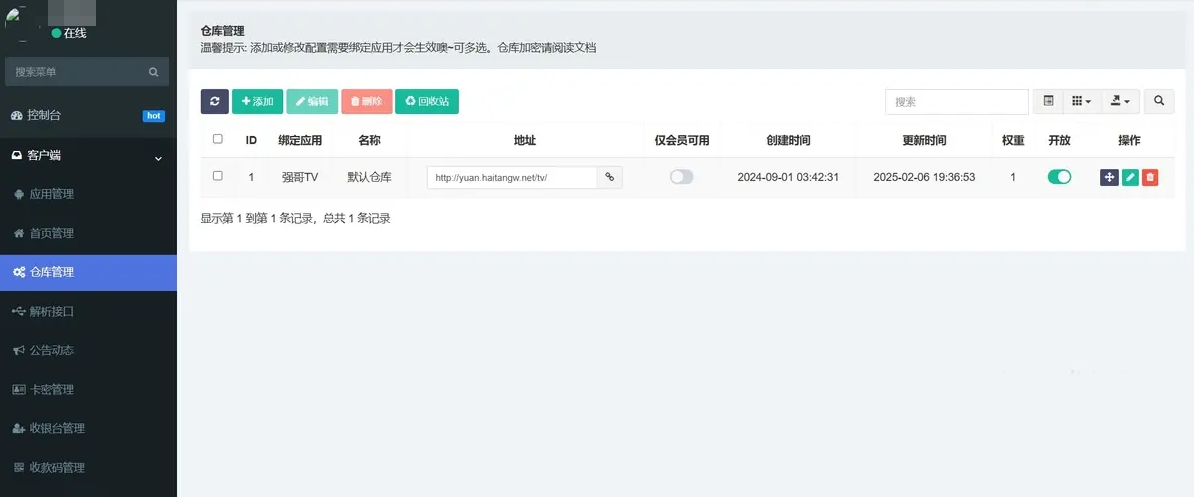Viewport: 1194px width, 497px height.
Task: Open the export data dropdown
Action: pyautogui.click(x=1120, y=101)
